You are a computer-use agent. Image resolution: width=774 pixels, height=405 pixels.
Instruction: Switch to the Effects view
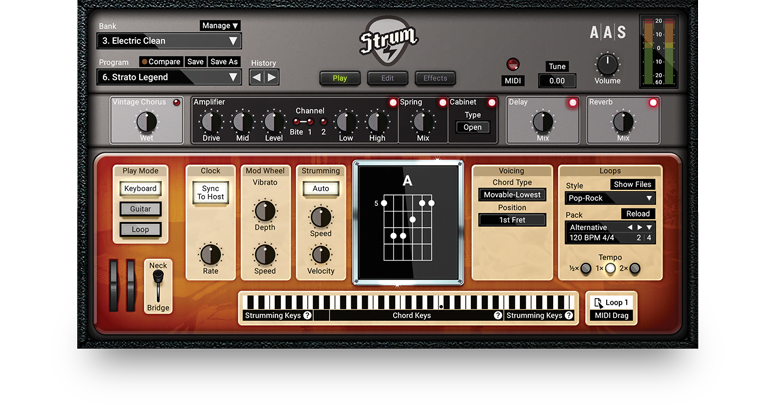coord(435,78)
